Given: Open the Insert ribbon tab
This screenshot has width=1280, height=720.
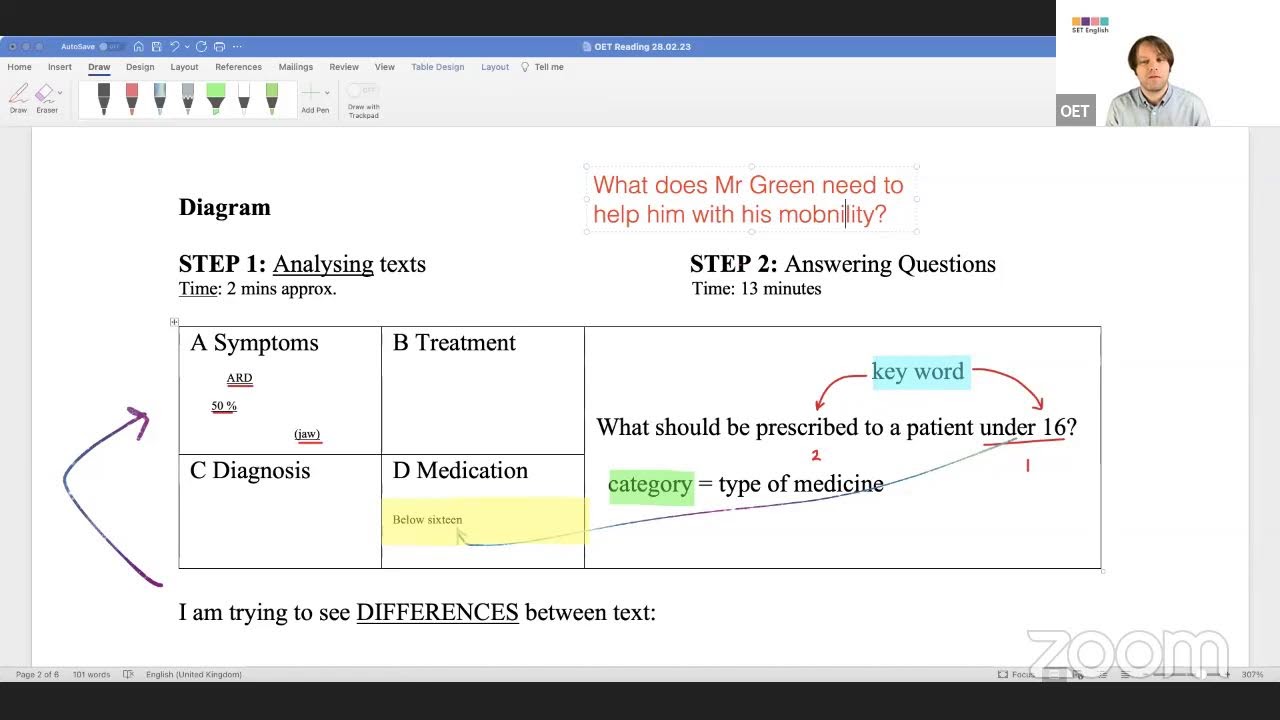Looking at the screenshot, I should click(x=60, y=67).
